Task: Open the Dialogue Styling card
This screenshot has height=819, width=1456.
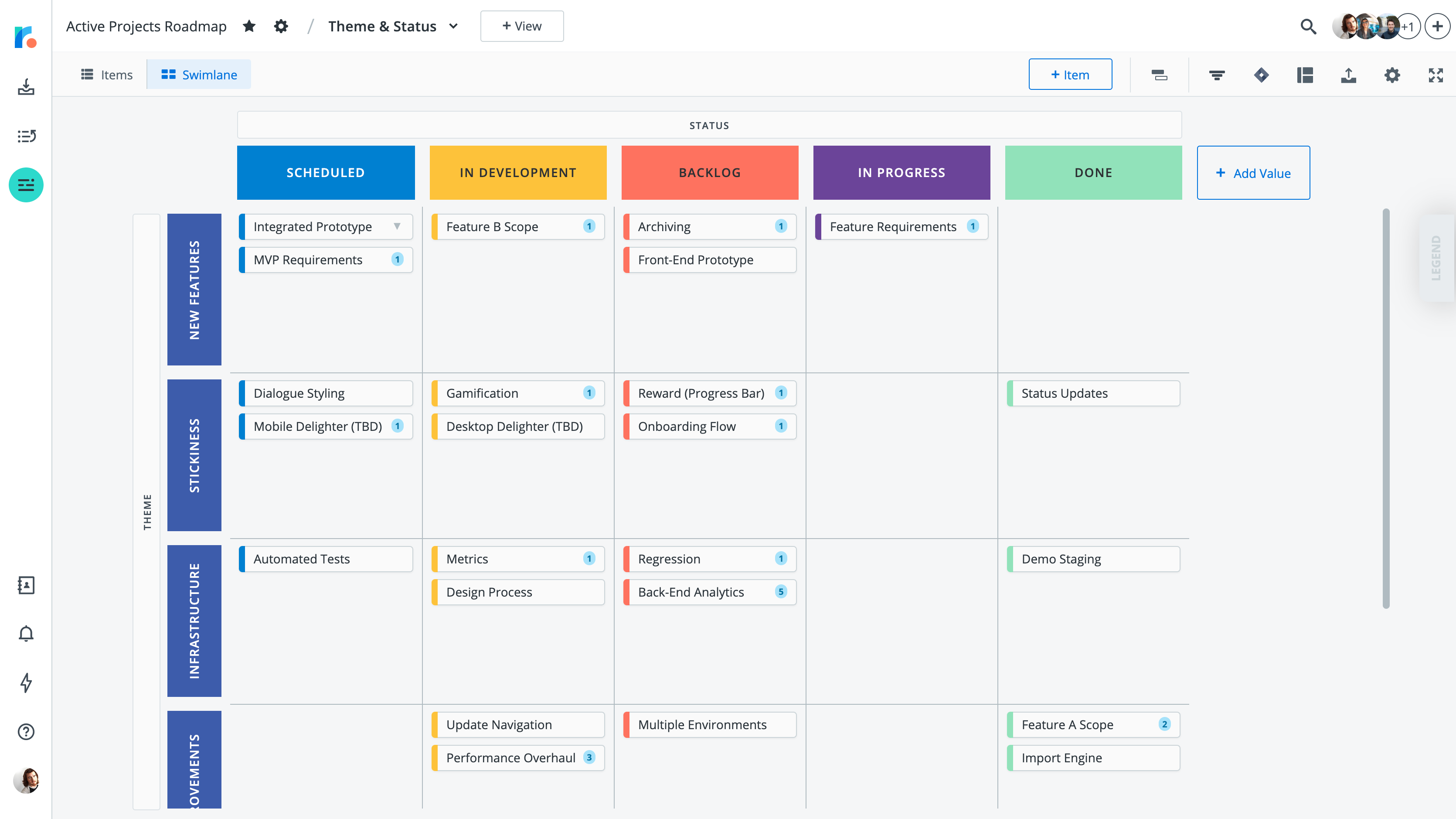Action: click(326, 393)
